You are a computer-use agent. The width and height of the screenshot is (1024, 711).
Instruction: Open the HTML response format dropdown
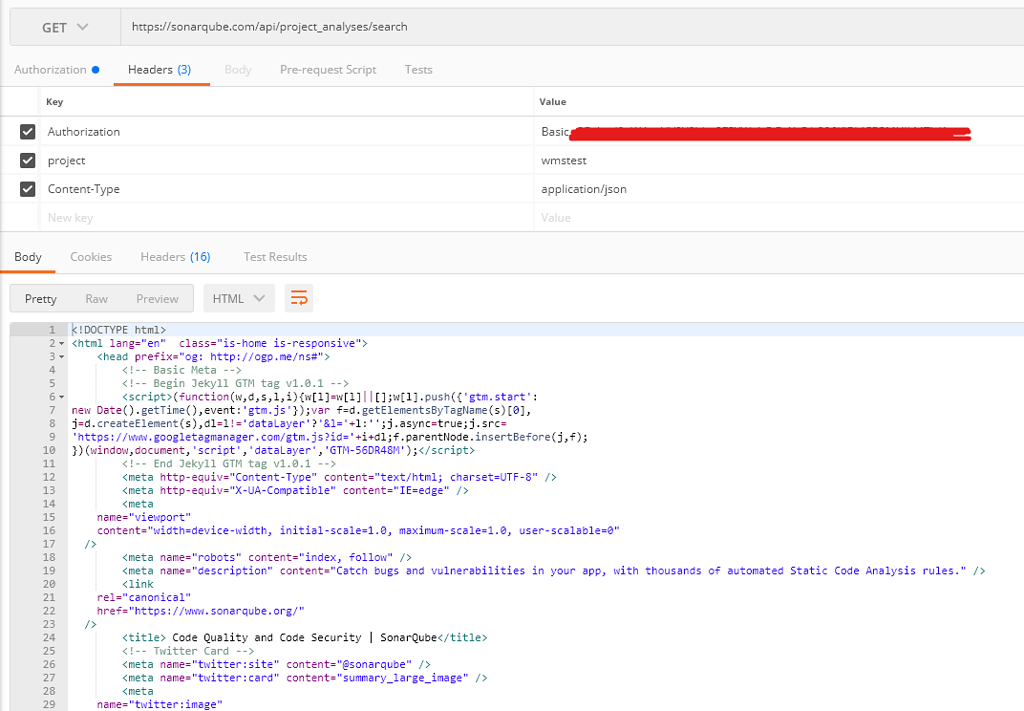pyautogui.click(x=238, y=298)
